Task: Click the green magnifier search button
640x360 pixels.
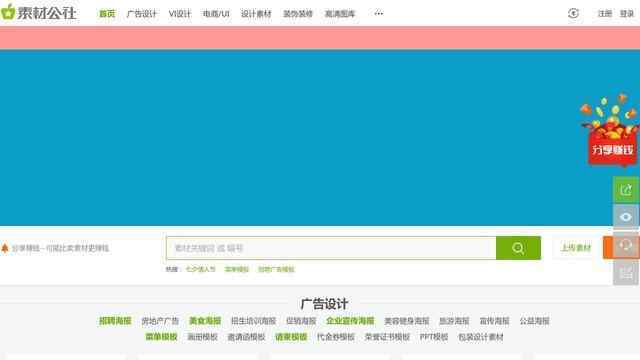Action: (x=518, y=248)
